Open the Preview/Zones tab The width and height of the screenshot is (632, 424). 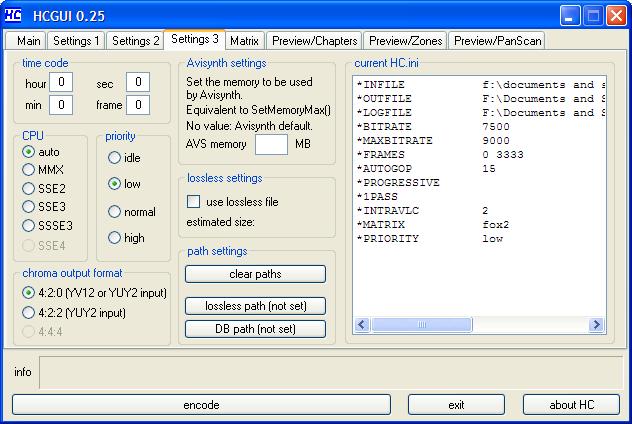(x=405, y=41)
